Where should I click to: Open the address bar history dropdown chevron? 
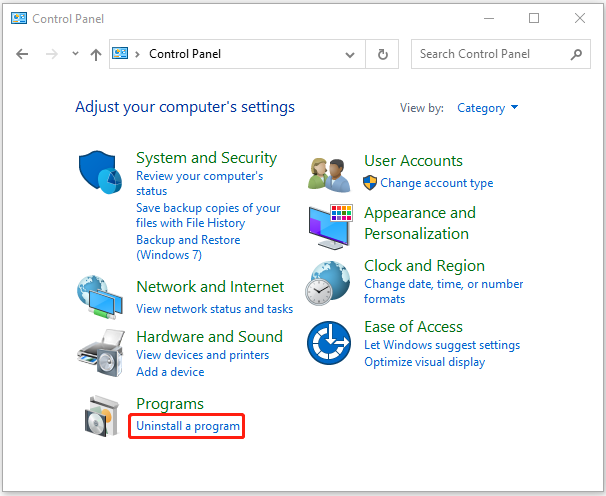click(350, 55)
